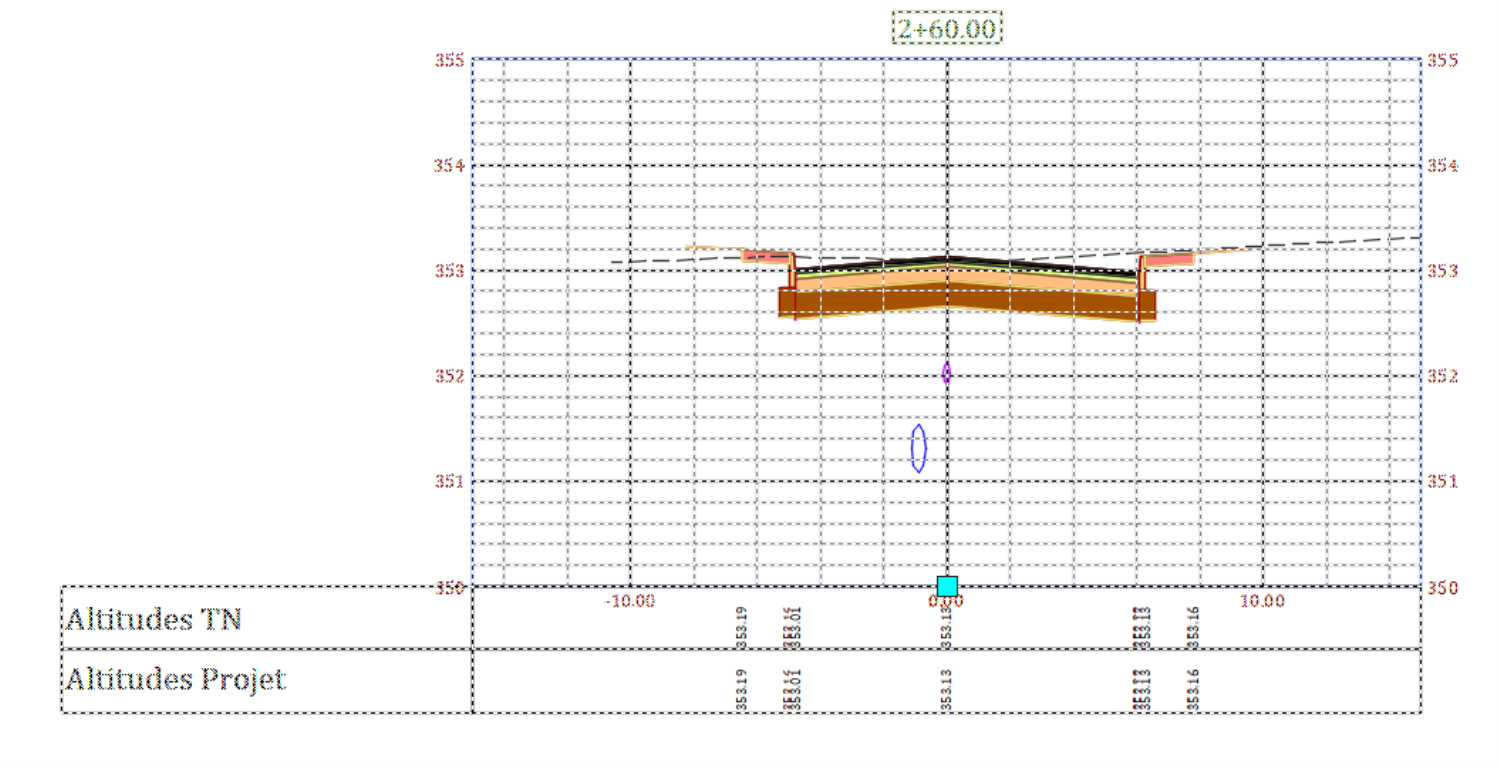This screenshot has height=769, width=1500.
Task: Click center 353.13 in Altitudes TN row
Action: 946,627
